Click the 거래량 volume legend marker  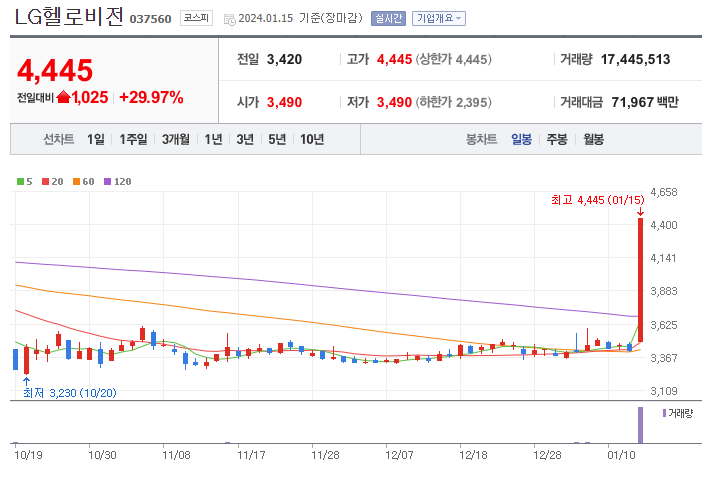[664, 413]
